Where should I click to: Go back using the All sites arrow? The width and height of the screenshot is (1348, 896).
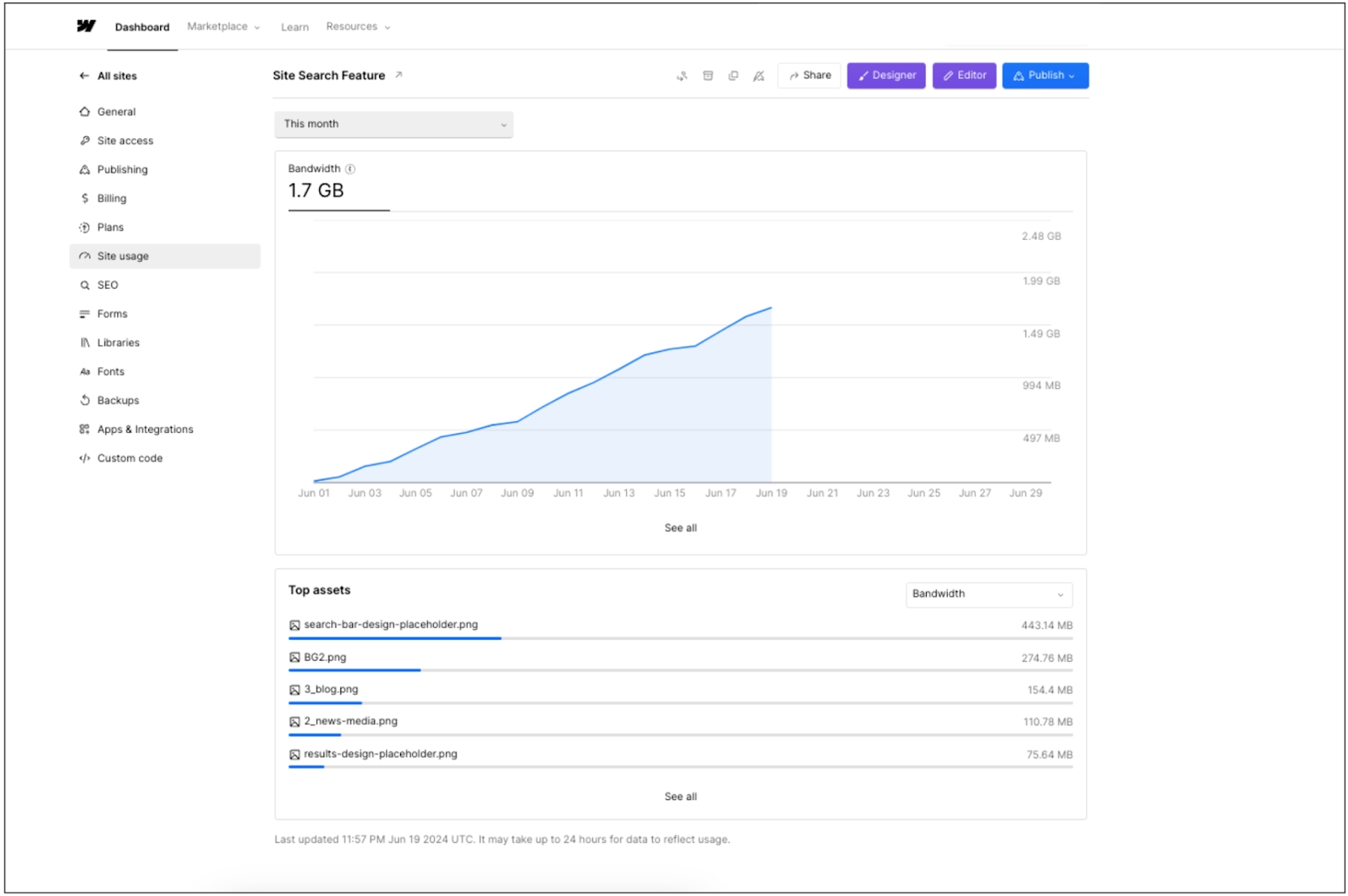[84, 76]
